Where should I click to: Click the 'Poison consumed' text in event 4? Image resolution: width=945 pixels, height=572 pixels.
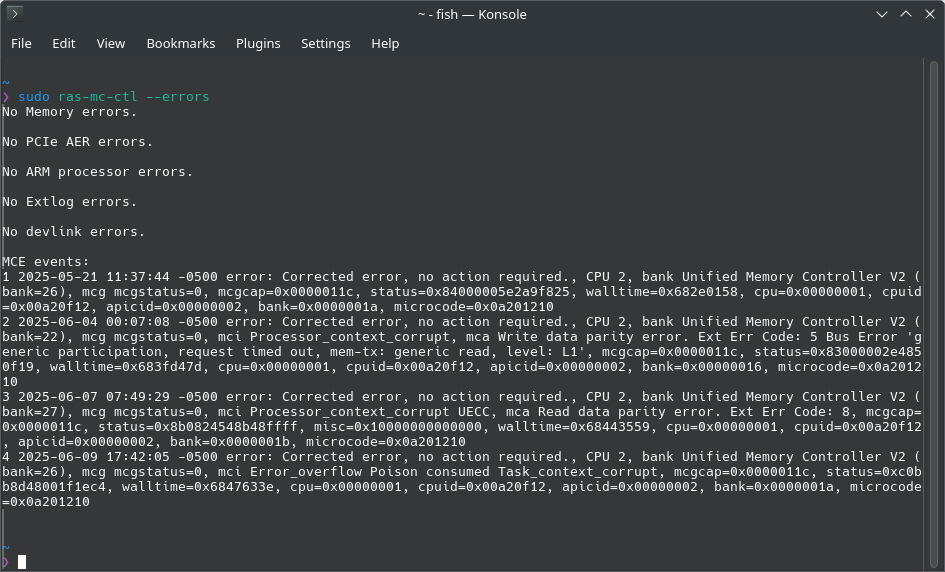pyautogui.click(x=430, y=472)
